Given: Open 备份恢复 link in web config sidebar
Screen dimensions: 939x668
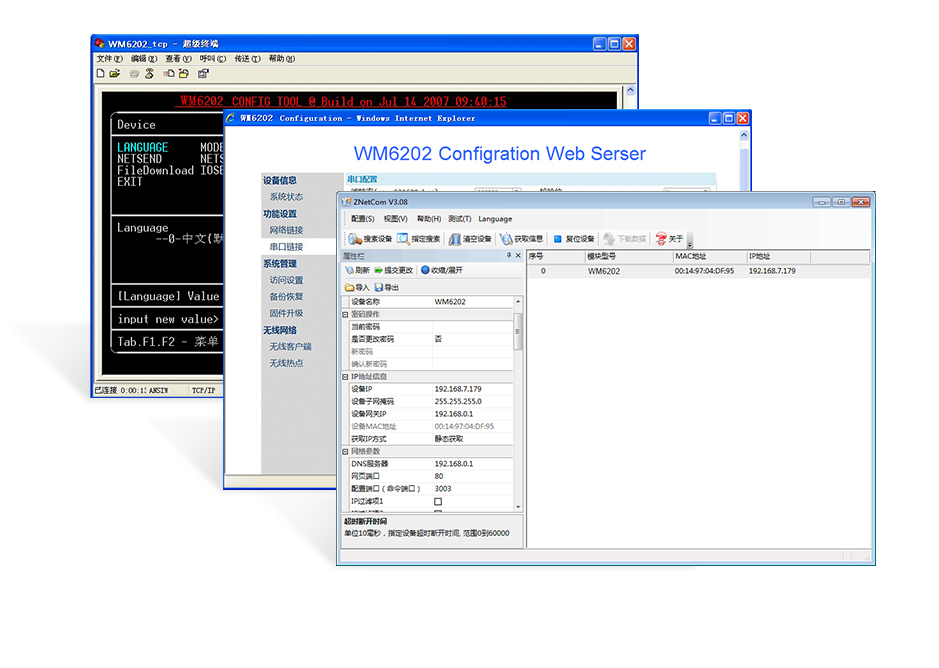Looking at the screenshot, I should point(286,297).
